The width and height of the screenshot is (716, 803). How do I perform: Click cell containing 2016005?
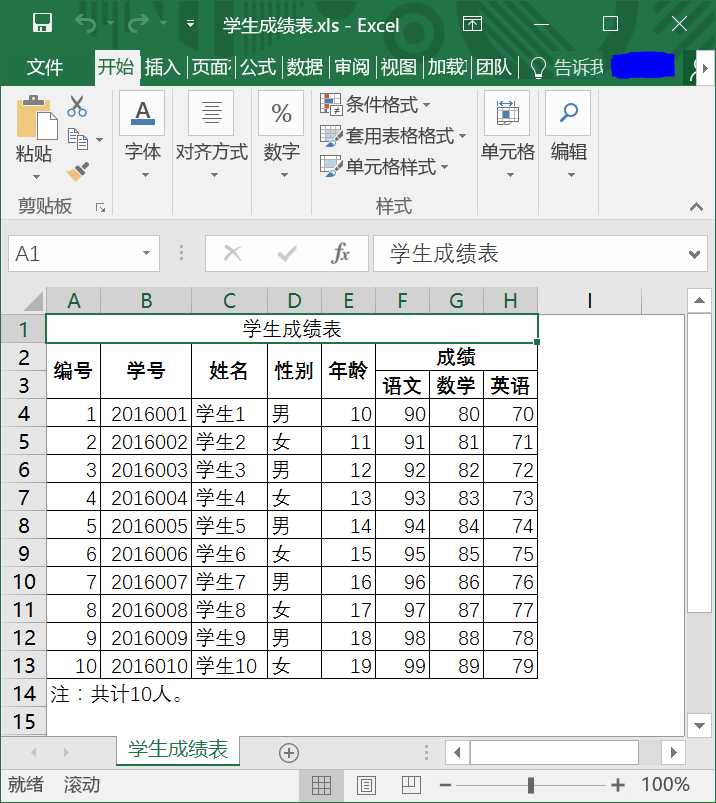point(146,526)
